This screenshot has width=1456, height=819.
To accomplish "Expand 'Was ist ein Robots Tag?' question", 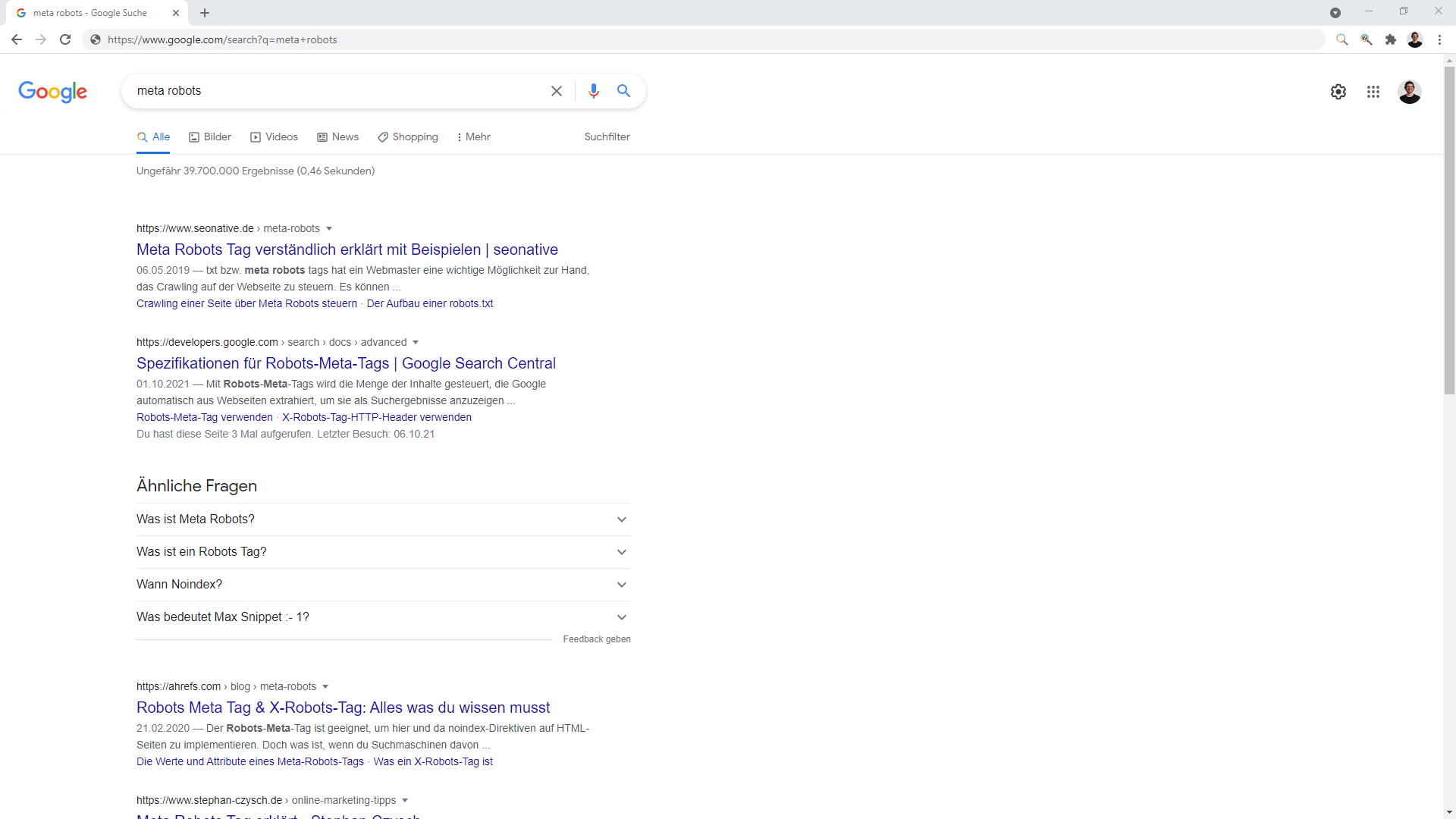I will coord(383,552).
